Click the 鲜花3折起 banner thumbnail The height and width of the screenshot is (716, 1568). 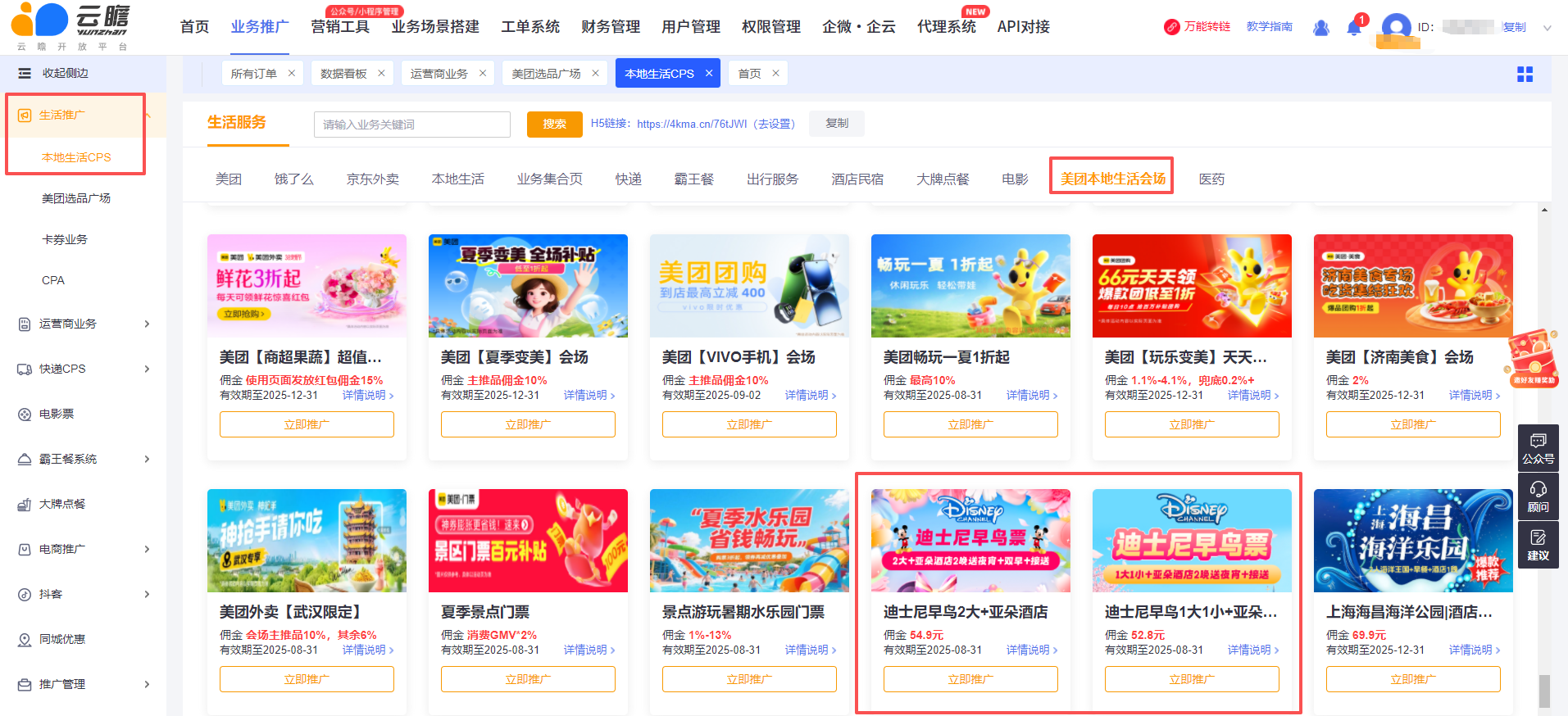click(307, 286)
